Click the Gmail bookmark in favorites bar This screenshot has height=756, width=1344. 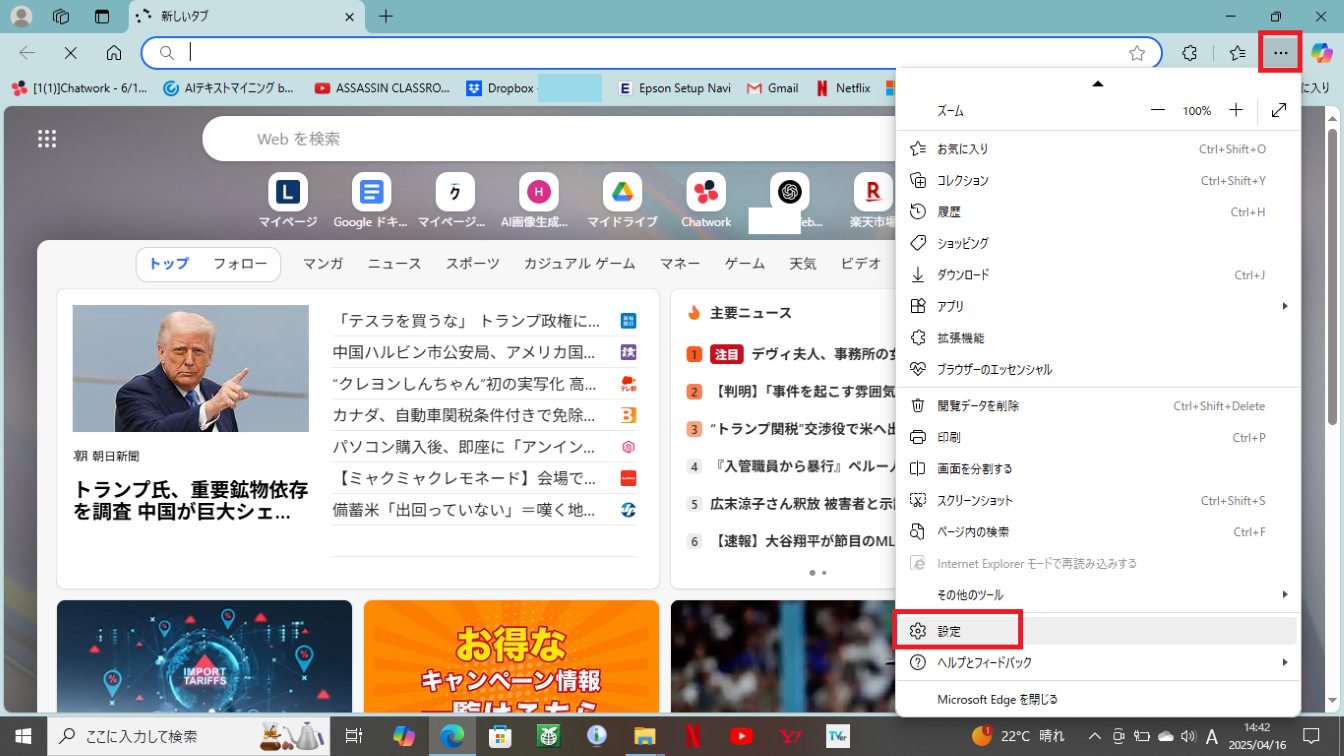click(772, 88)
